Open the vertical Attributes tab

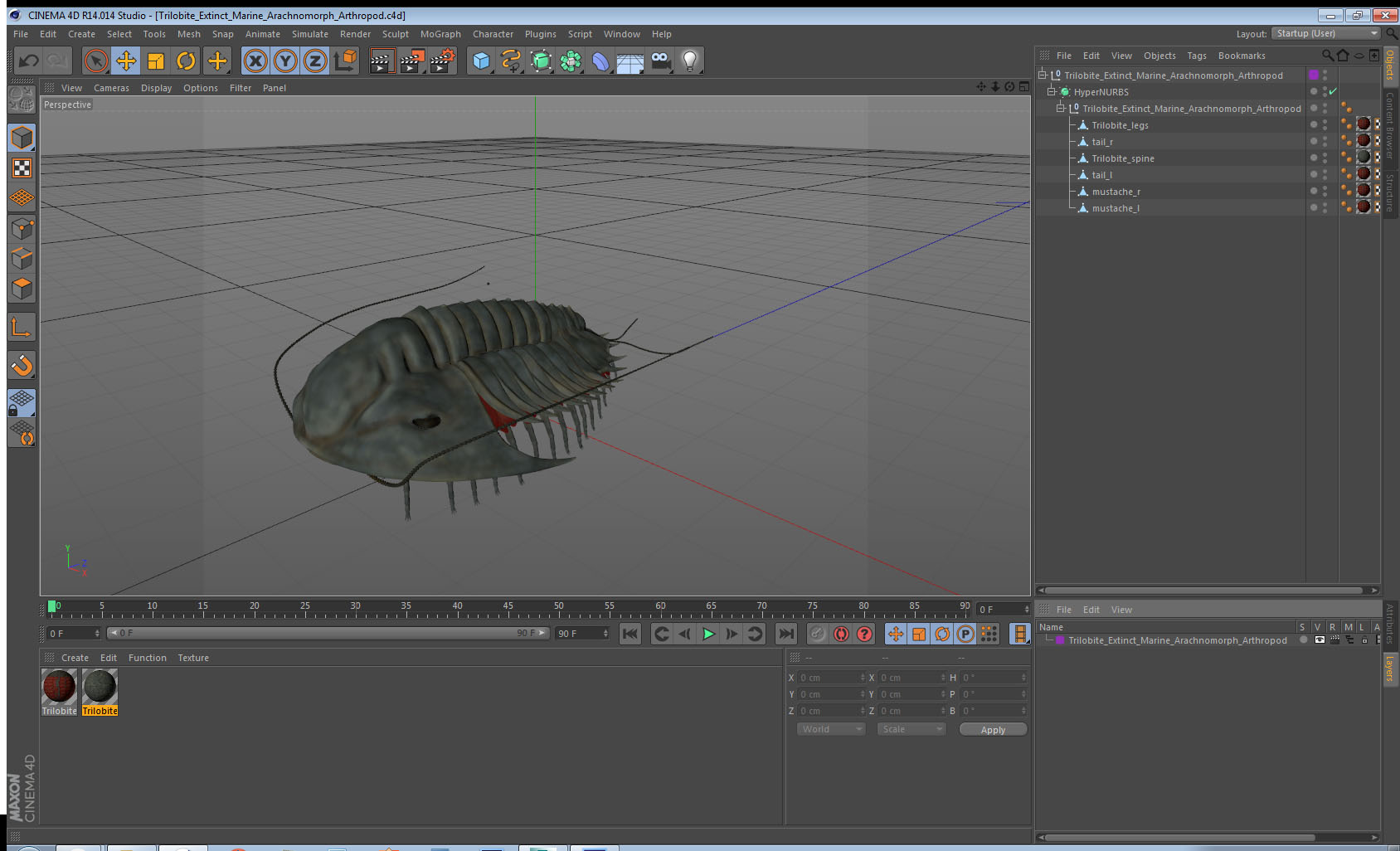[1390, 623]
